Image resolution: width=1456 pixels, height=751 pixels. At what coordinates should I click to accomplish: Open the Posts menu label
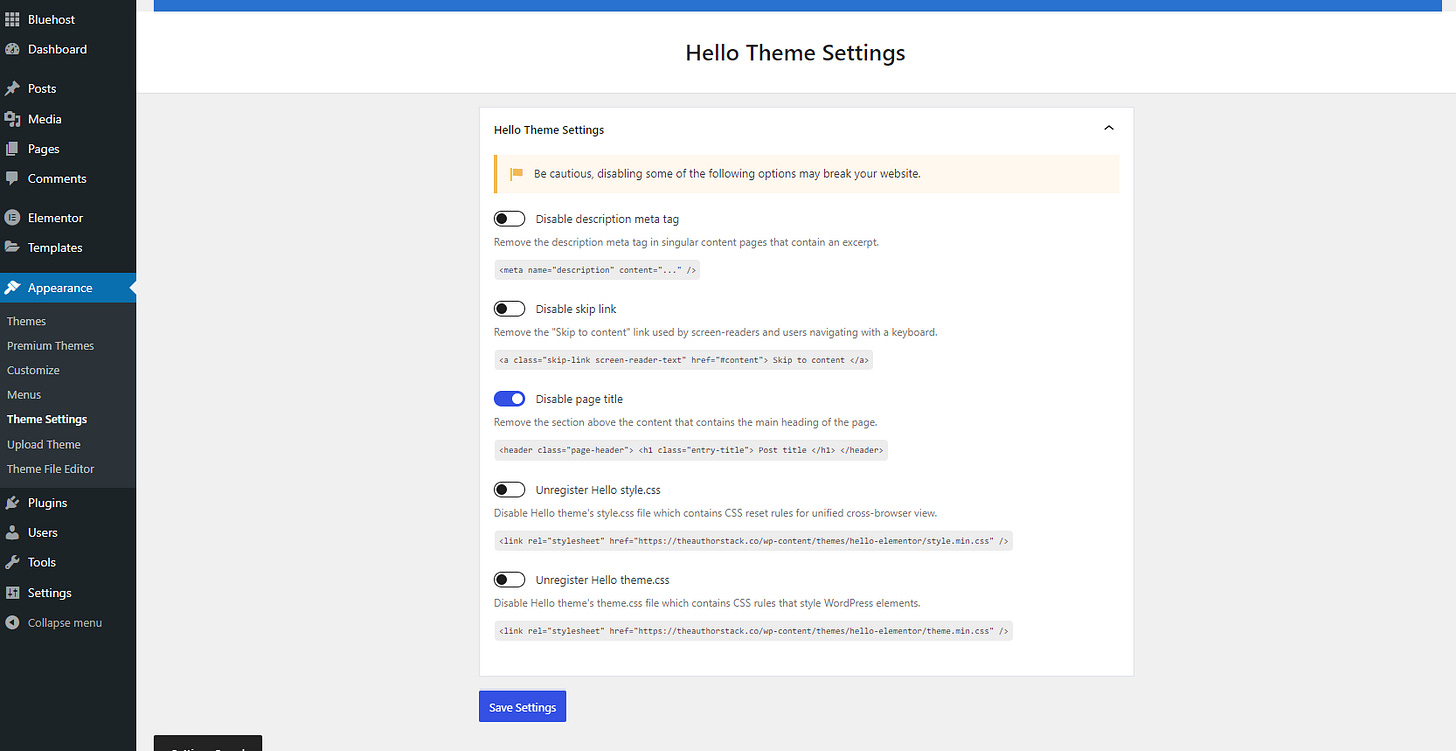42,89
